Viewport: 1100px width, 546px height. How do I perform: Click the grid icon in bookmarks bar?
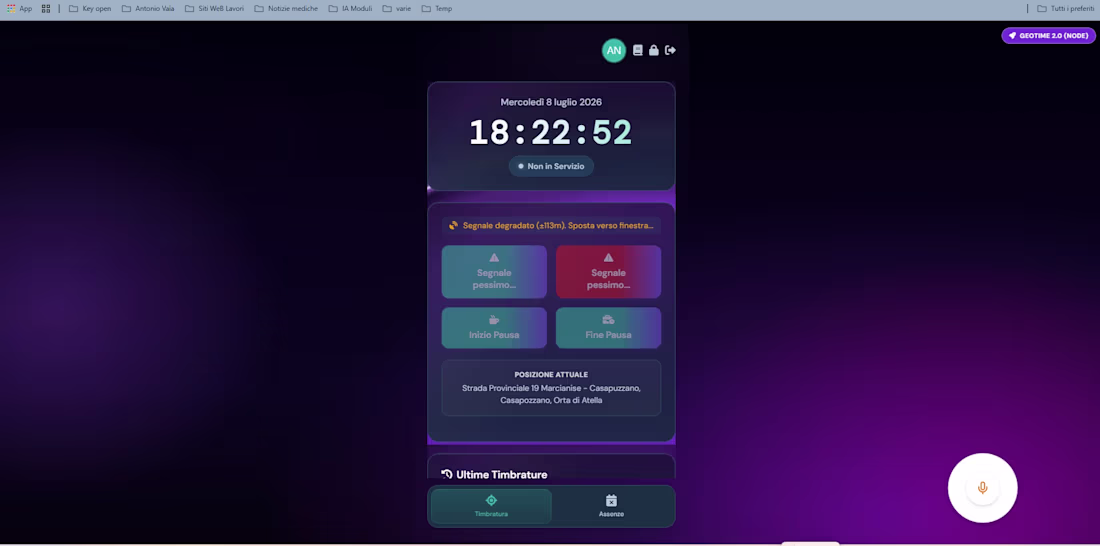(46, 8)
